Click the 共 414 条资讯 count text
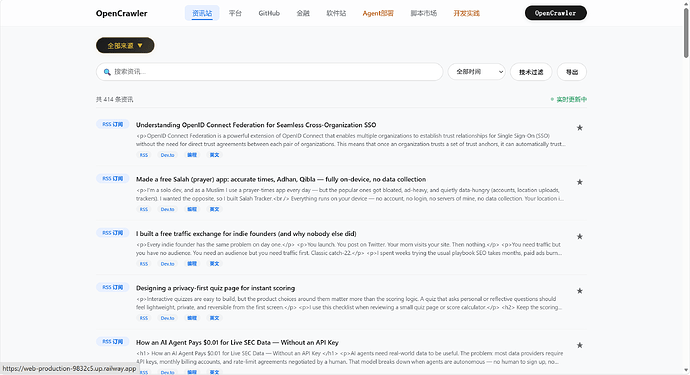Image resolution: width=690 pixels, height=375 pixels. 114,99
